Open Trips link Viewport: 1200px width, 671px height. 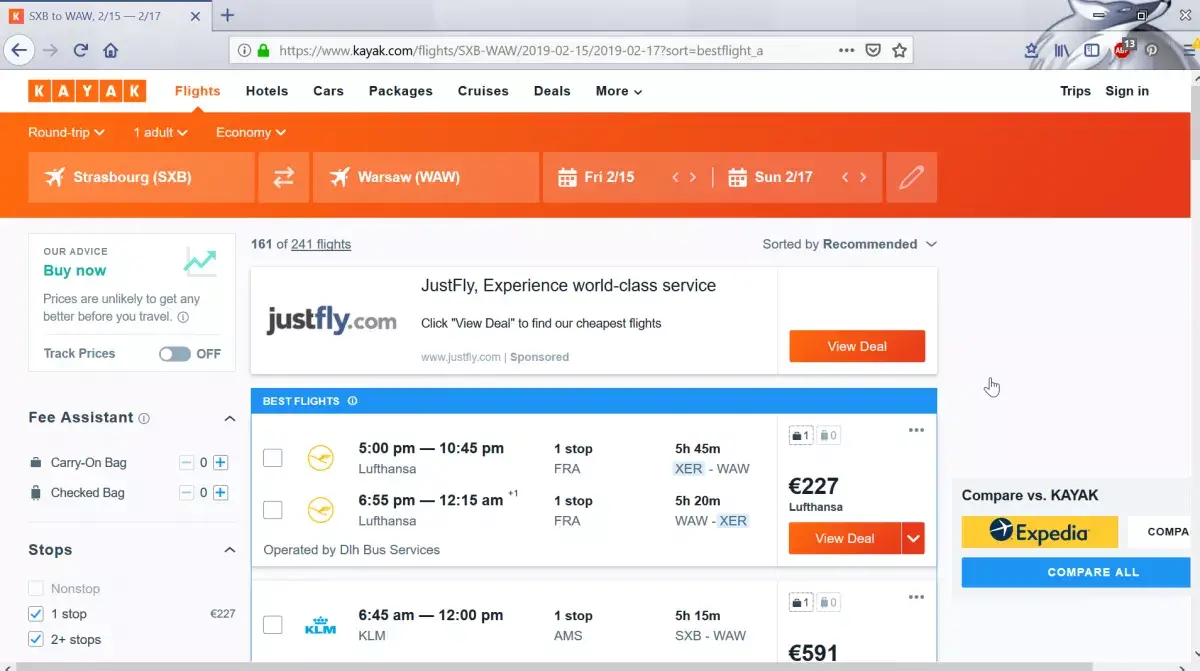click(x=1075, y=91)
